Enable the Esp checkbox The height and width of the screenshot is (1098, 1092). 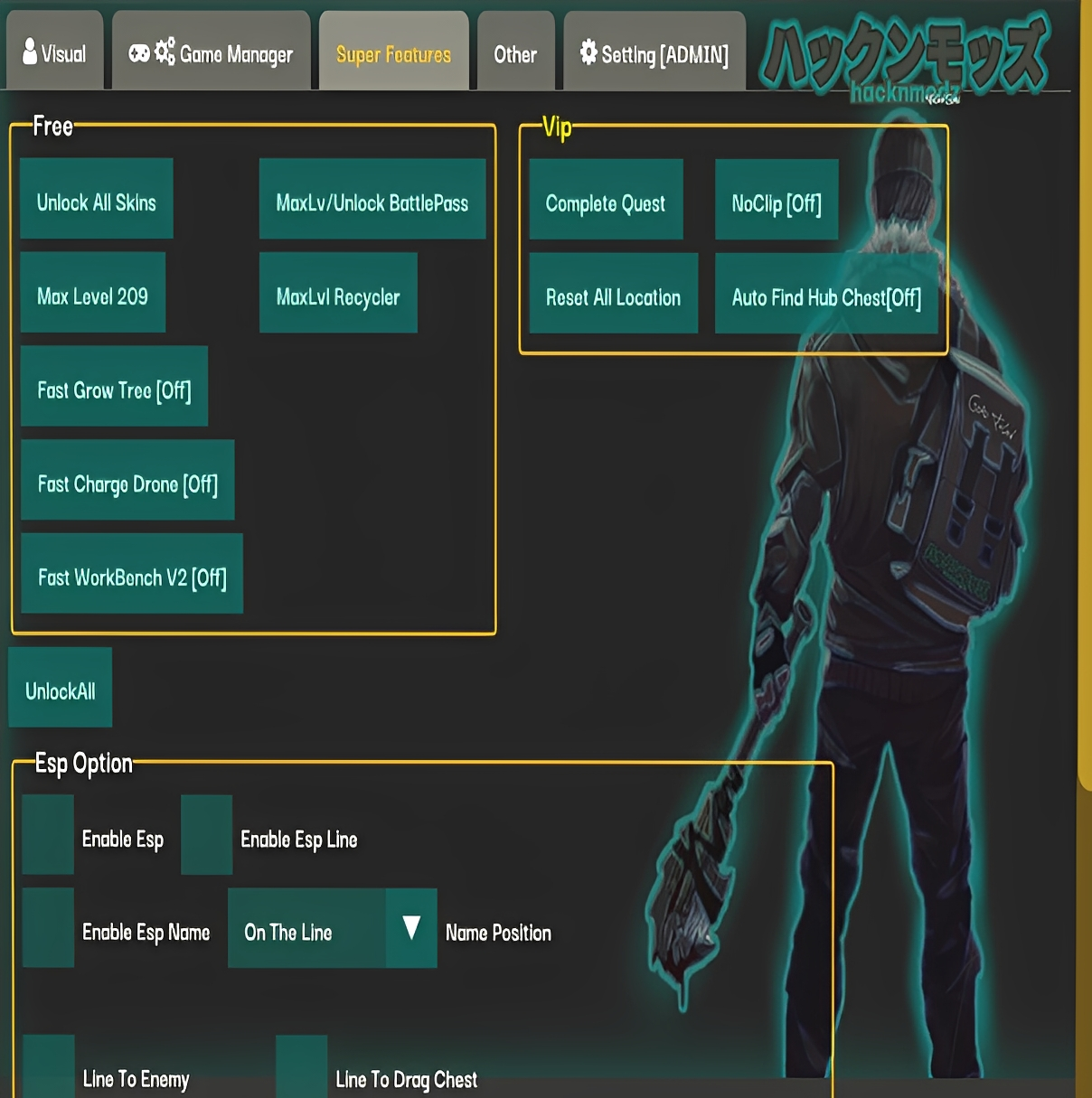48,835
